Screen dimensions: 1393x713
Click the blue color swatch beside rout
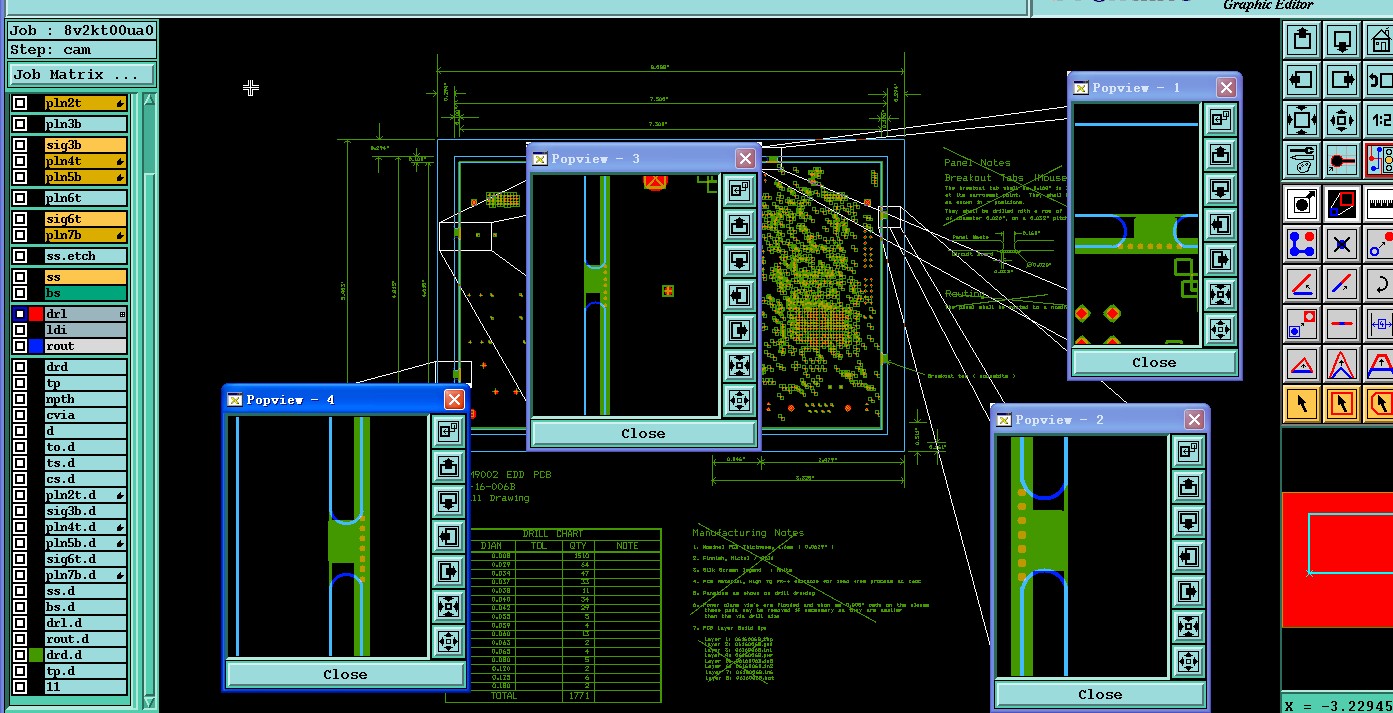click(36, 346)
